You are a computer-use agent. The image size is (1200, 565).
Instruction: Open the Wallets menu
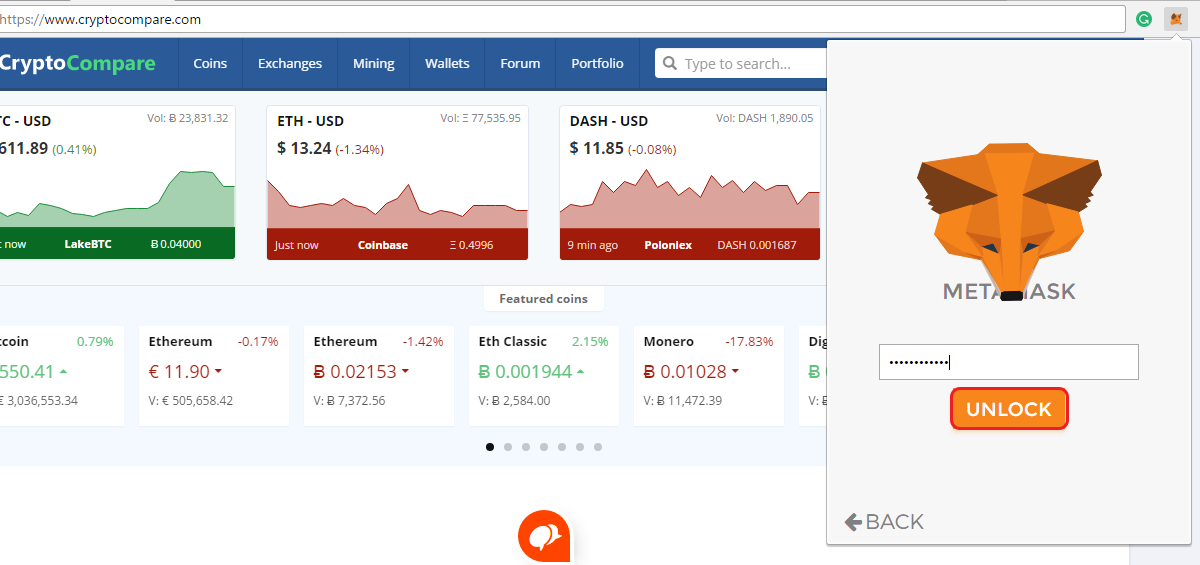coord(447,64)
